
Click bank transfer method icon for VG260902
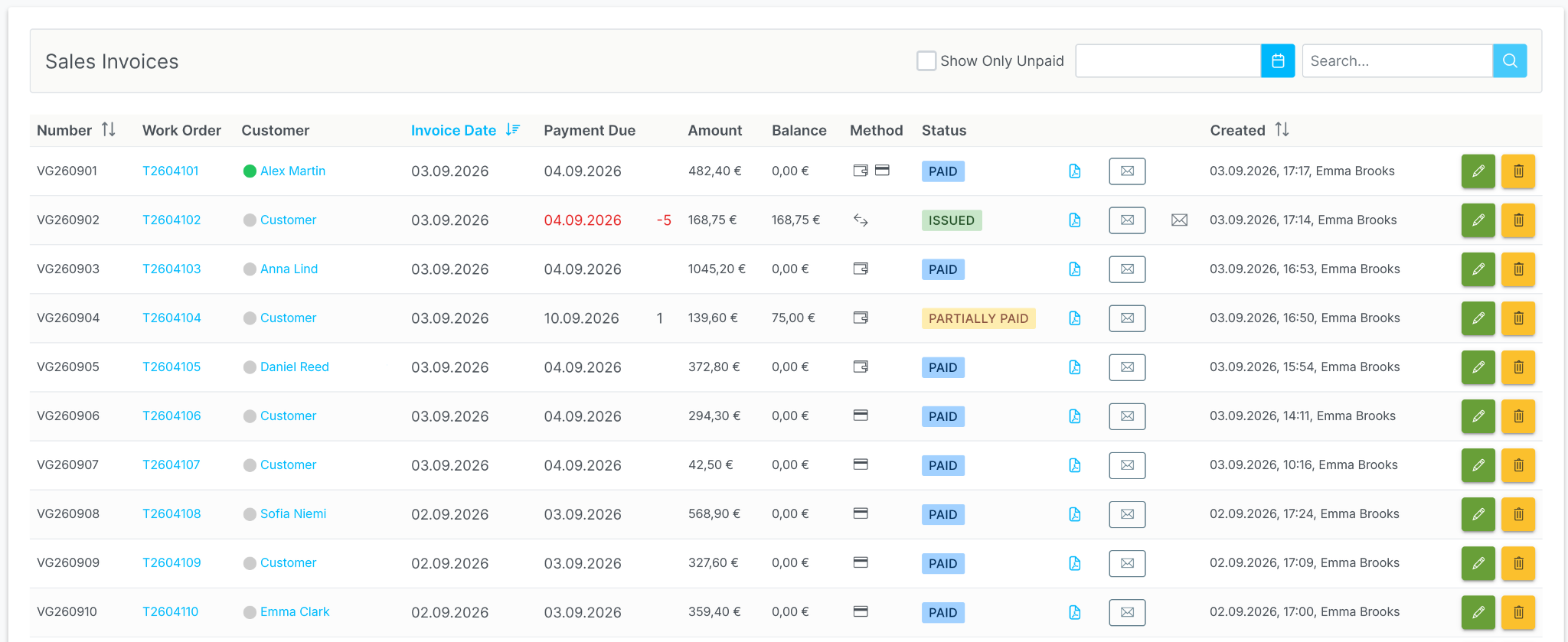[861, 220]
